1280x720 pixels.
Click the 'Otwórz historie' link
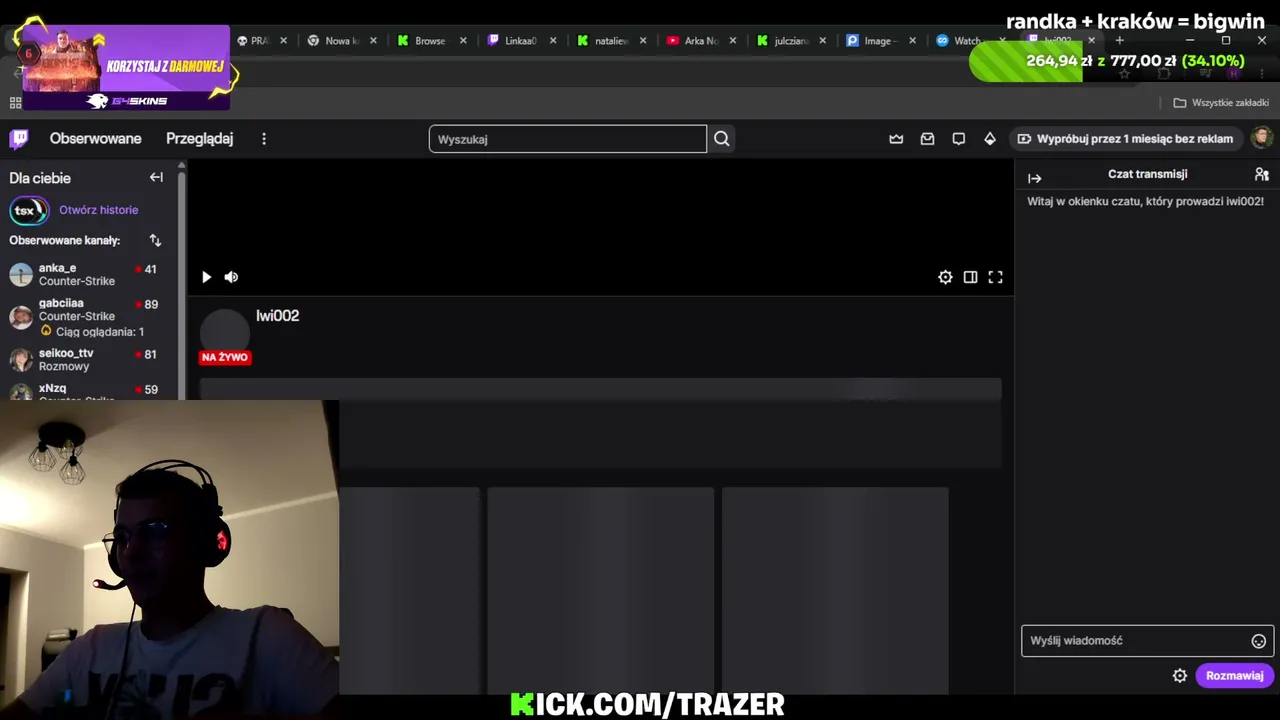tap(99, 210)
